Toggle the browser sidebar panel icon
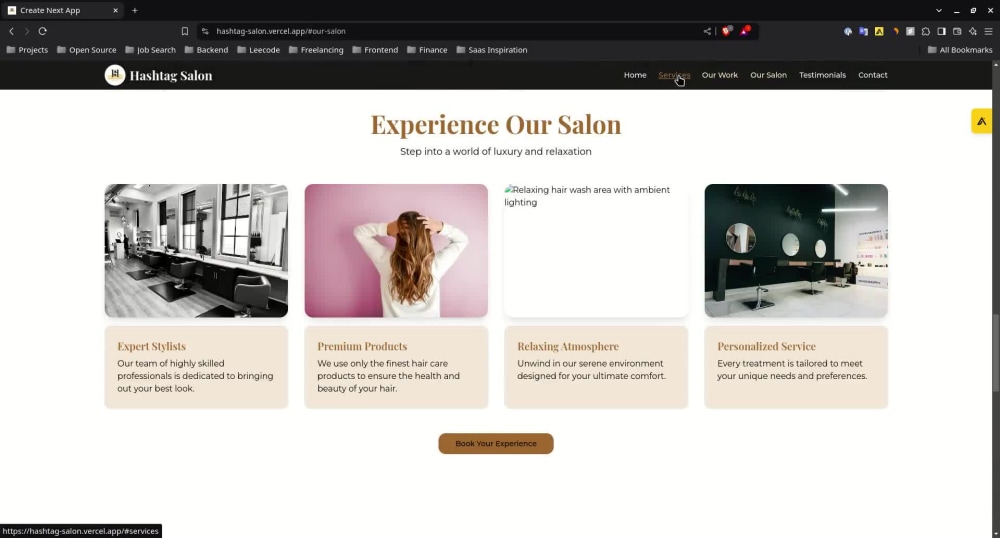 [x=941, y=31]
